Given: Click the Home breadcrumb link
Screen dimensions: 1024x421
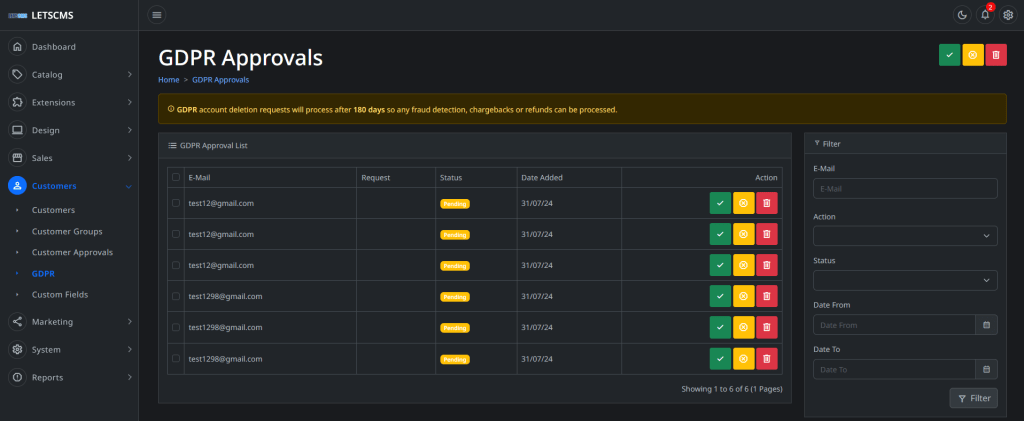Looking at the screenshot, I should [x=168, y=79].
